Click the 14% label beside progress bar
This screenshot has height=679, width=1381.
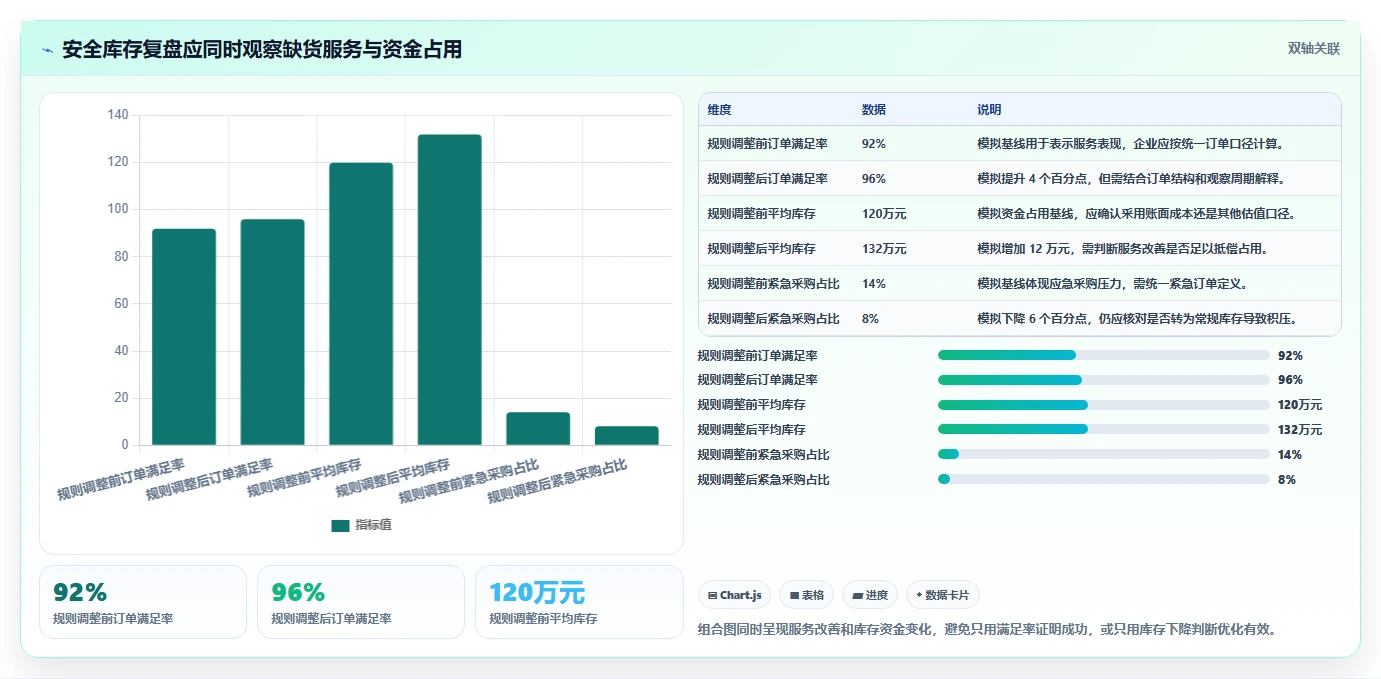coord(1290,455)
